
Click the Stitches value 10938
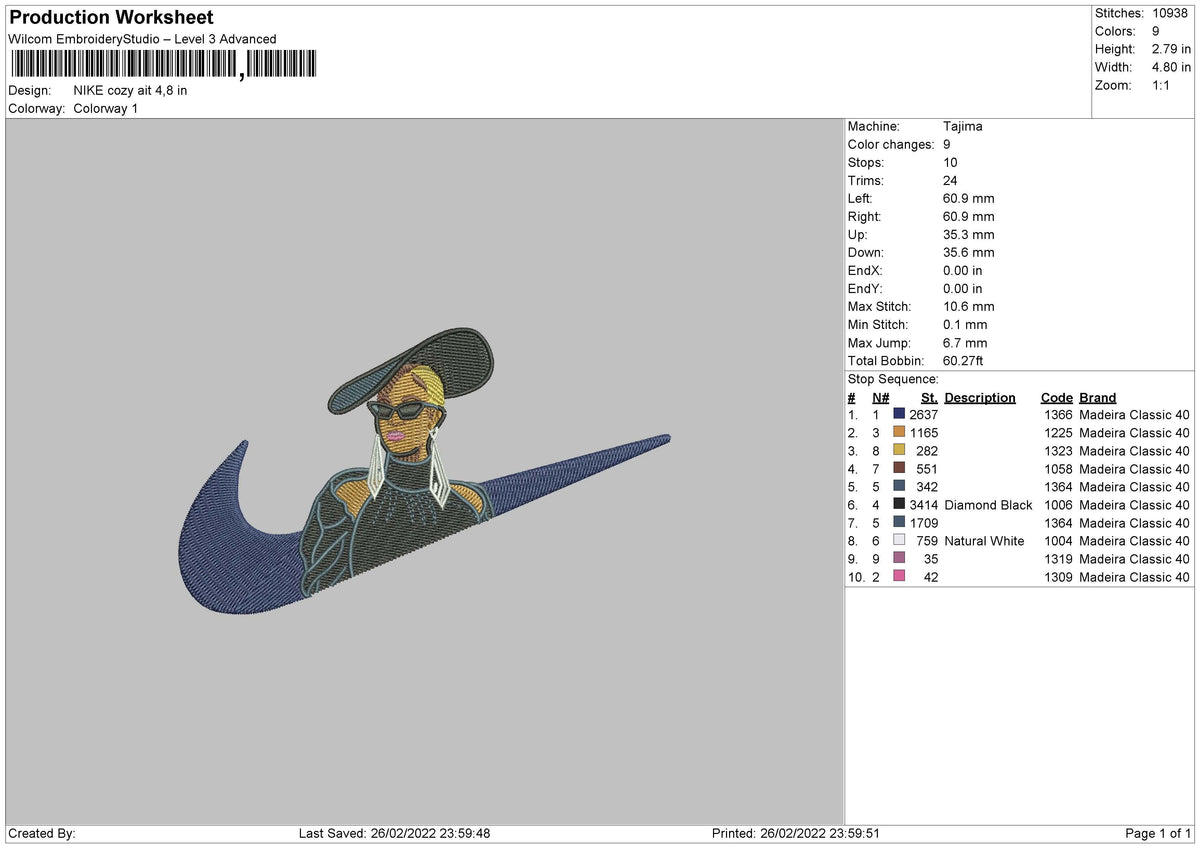click(x=1170, y=13)
